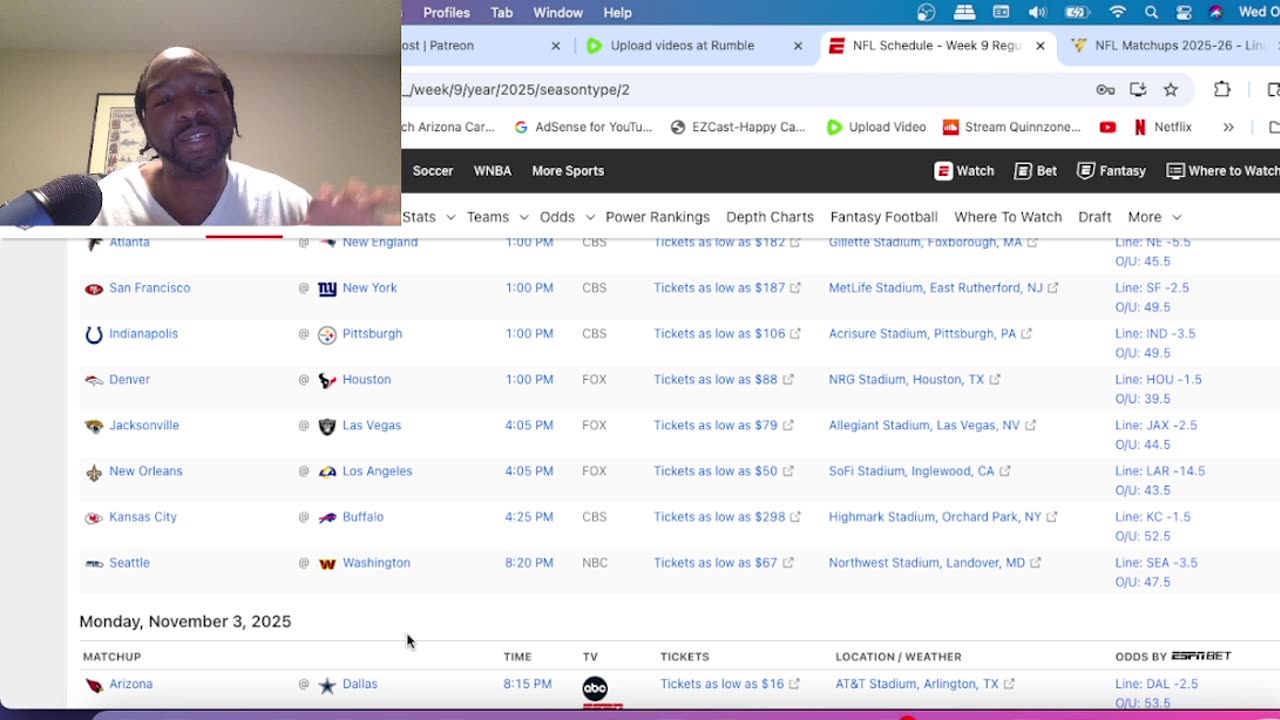
Task: Click the Las Vegas Raiders logo
Action: [x=327, y=426]
